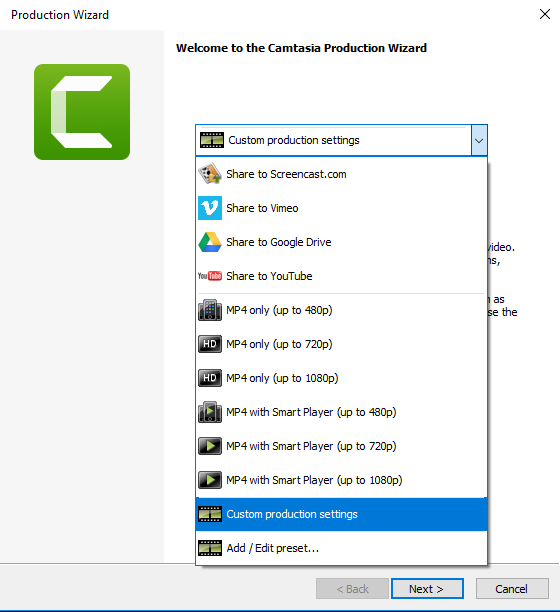Click the mobile devices icon for 480p MP4
560x612 pixels.
[x=210, y=310]
